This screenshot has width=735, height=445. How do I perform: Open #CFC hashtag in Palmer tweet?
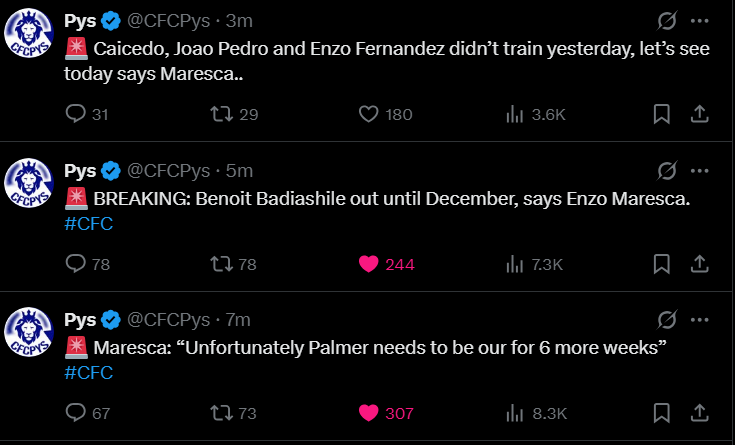(x=88, y=373)
